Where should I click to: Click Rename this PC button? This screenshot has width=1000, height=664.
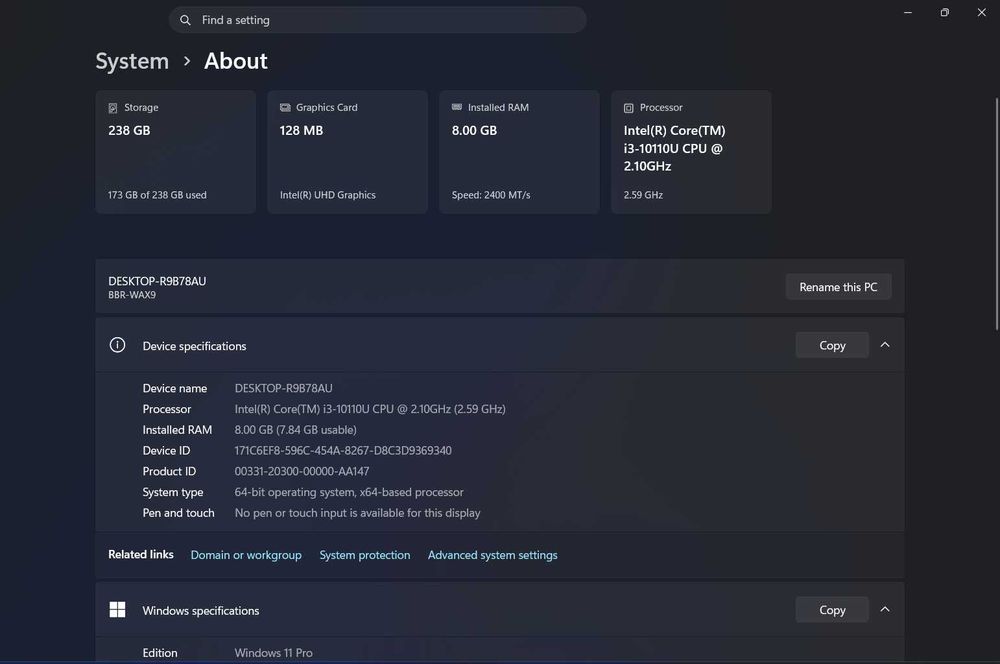tap(838, 287)
